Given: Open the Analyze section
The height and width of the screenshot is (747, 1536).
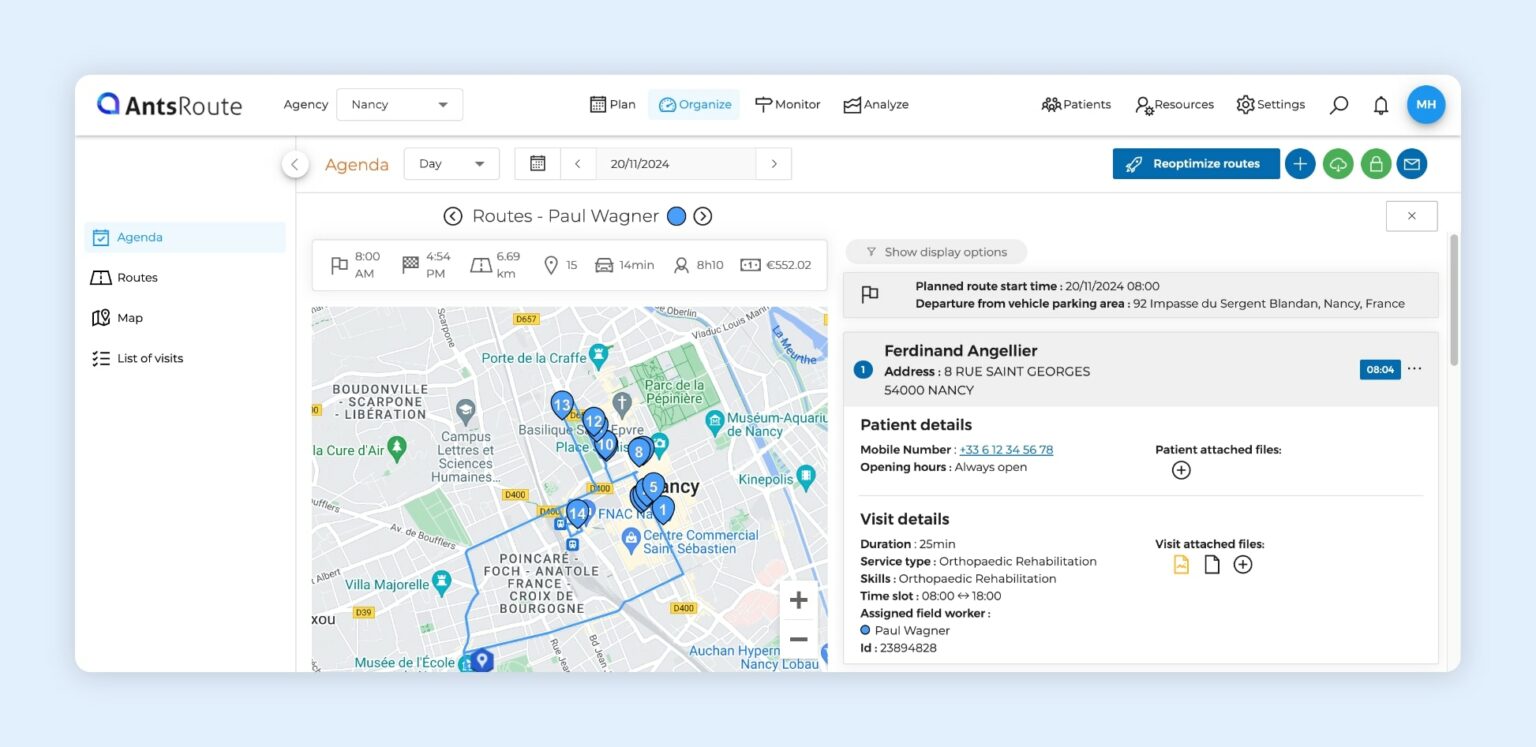Looking at the screenshot, I should pyautogui.click(x=875, y=104).
